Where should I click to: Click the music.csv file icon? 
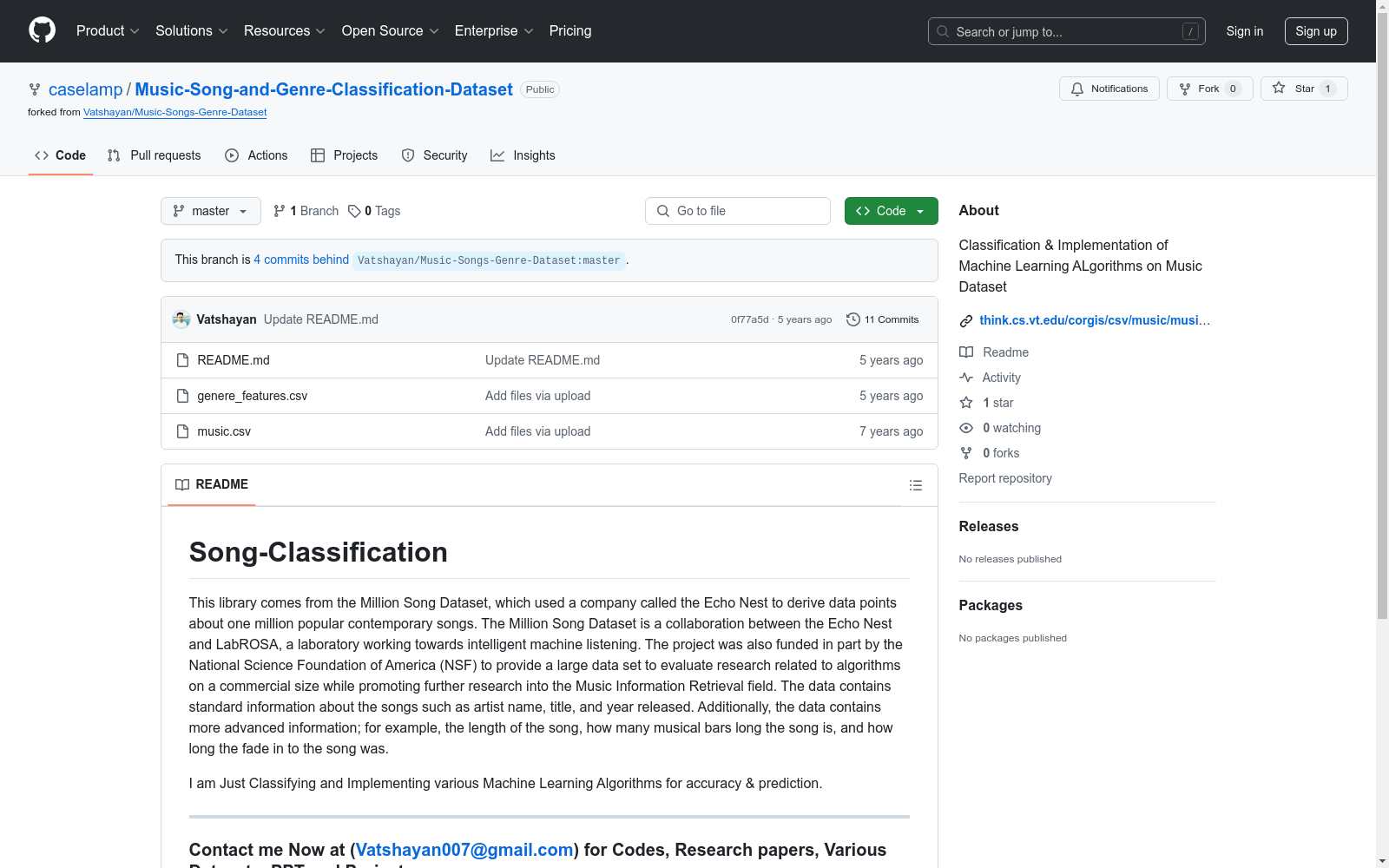pos(182,431)
